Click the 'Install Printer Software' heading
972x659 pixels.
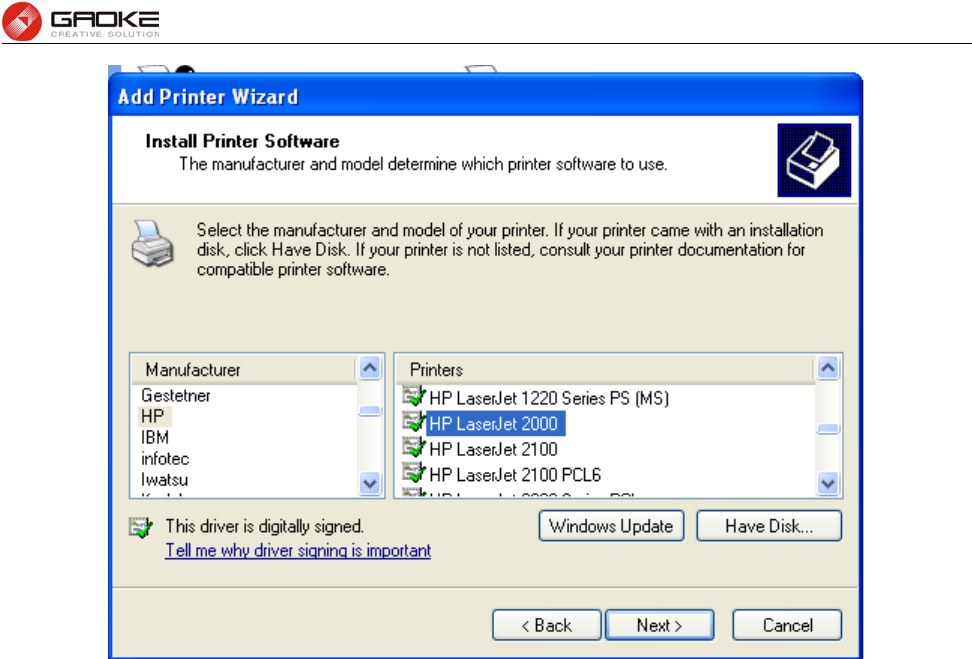(x=242, y=141)
